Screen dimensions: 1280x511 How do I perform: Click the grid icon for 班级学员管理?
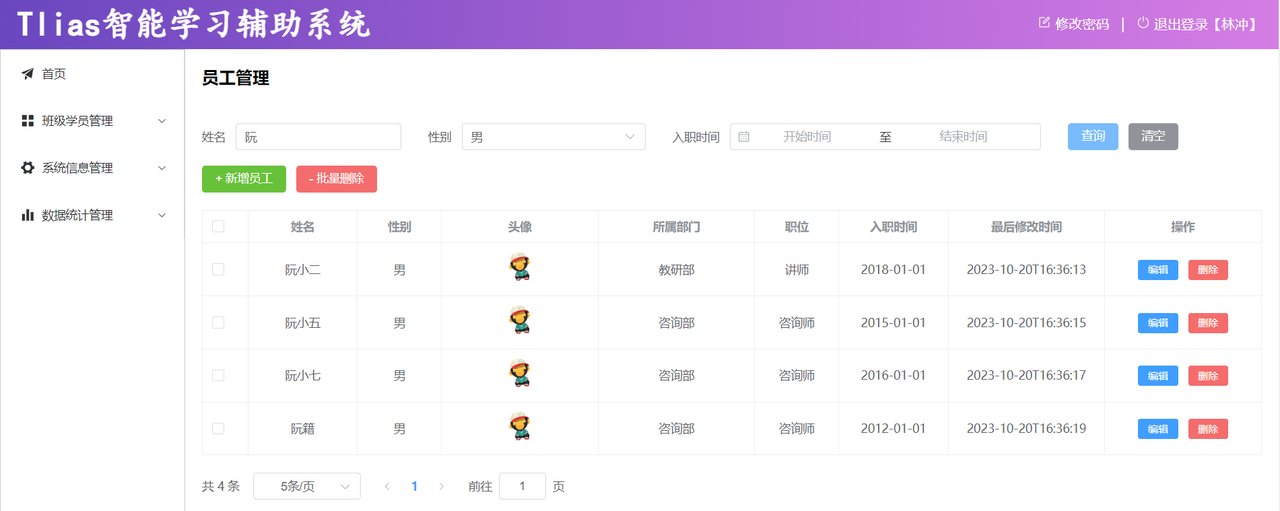[28, 121]
